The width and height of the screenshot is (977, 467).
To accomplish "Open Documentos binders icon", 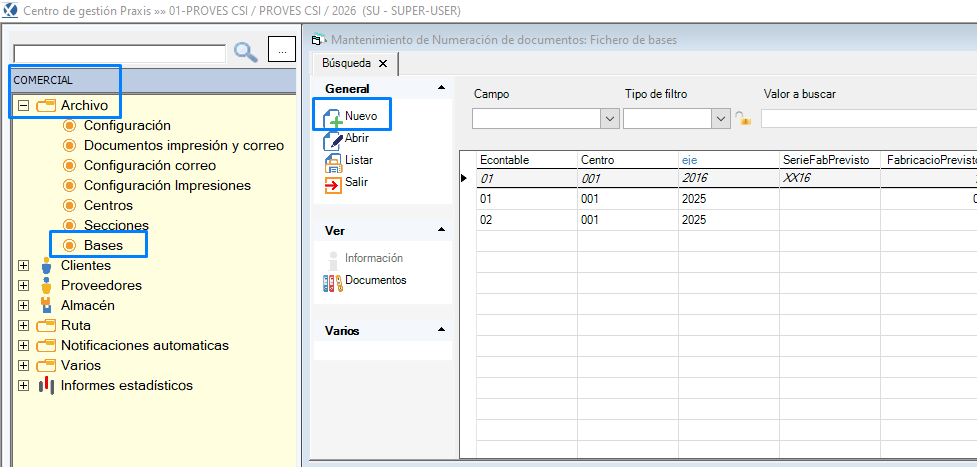I will (x=333, y=283).
